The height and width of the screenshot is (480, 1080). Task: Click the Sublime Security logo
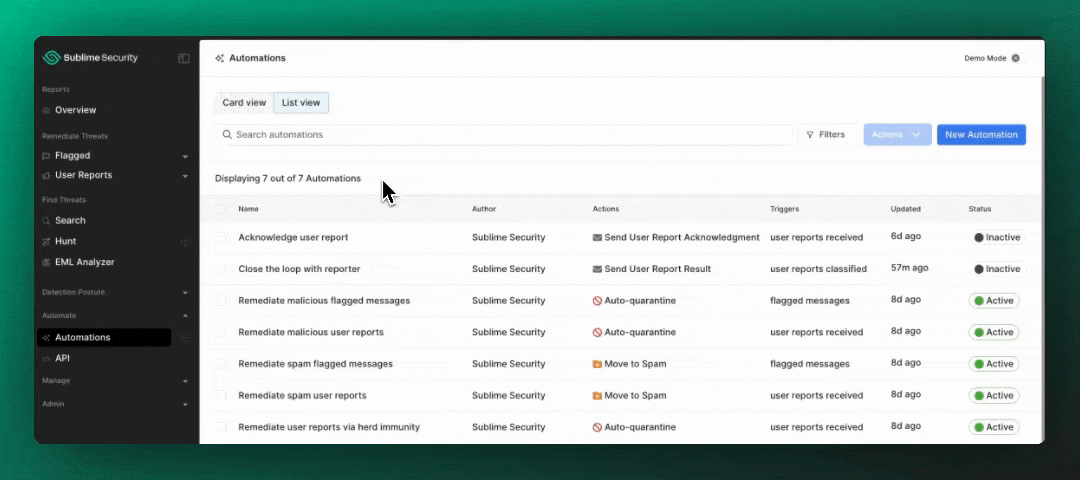[x=90, y=58]
